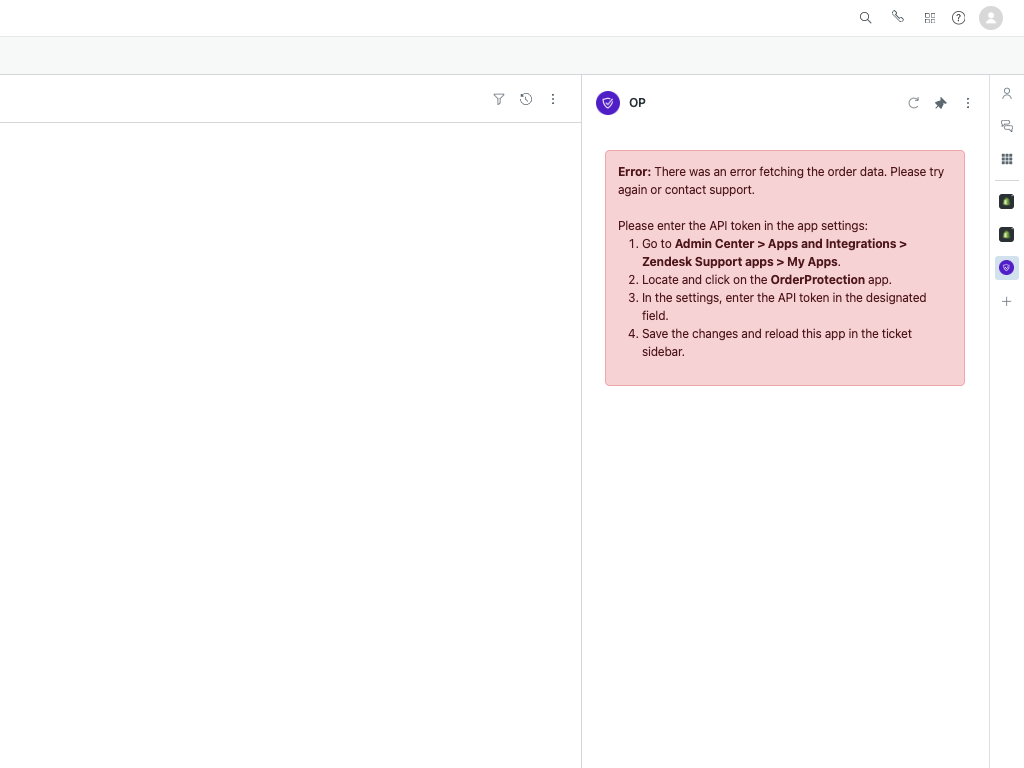Click the help question mark icon

tap(959, 18)
